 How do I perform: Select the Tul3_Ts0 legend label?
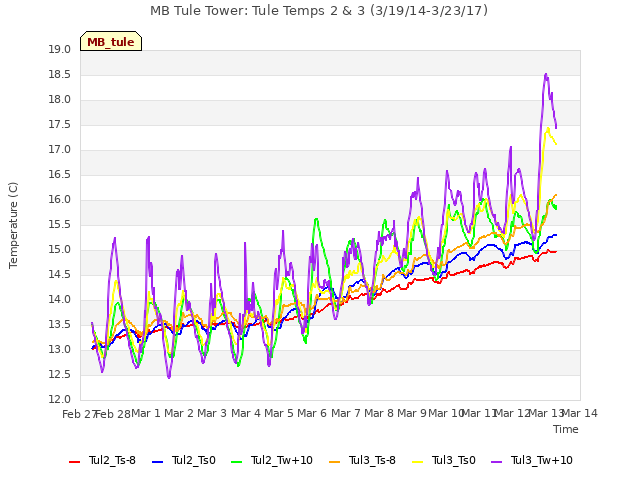pos(454,460)
